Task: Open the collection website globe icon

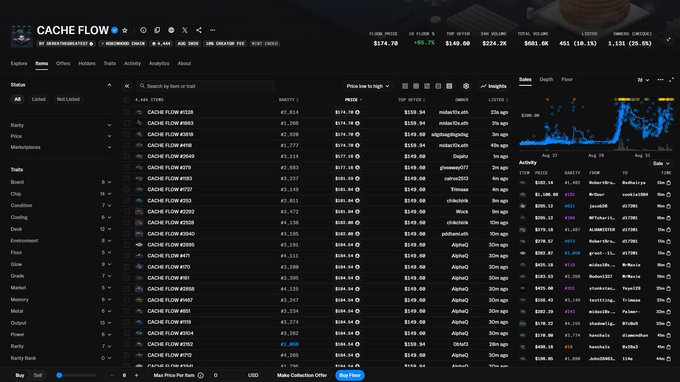Action: tap(171, 30)
